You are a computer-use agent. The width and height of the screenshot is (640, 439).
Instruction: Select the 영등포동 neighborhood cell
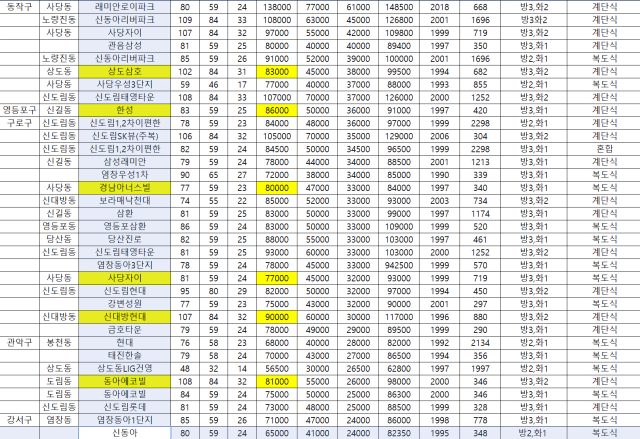[59, 226]
